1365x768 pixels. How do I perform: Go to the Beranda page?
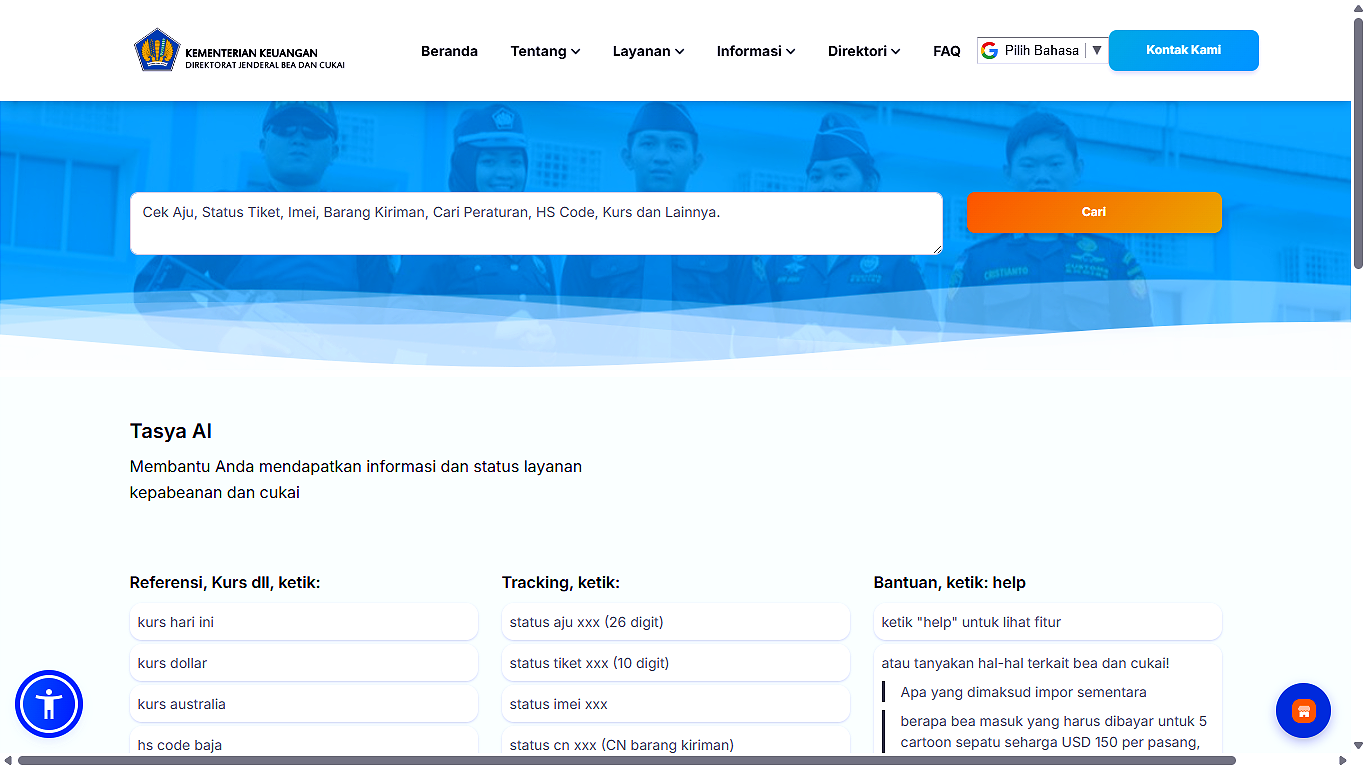449,51
